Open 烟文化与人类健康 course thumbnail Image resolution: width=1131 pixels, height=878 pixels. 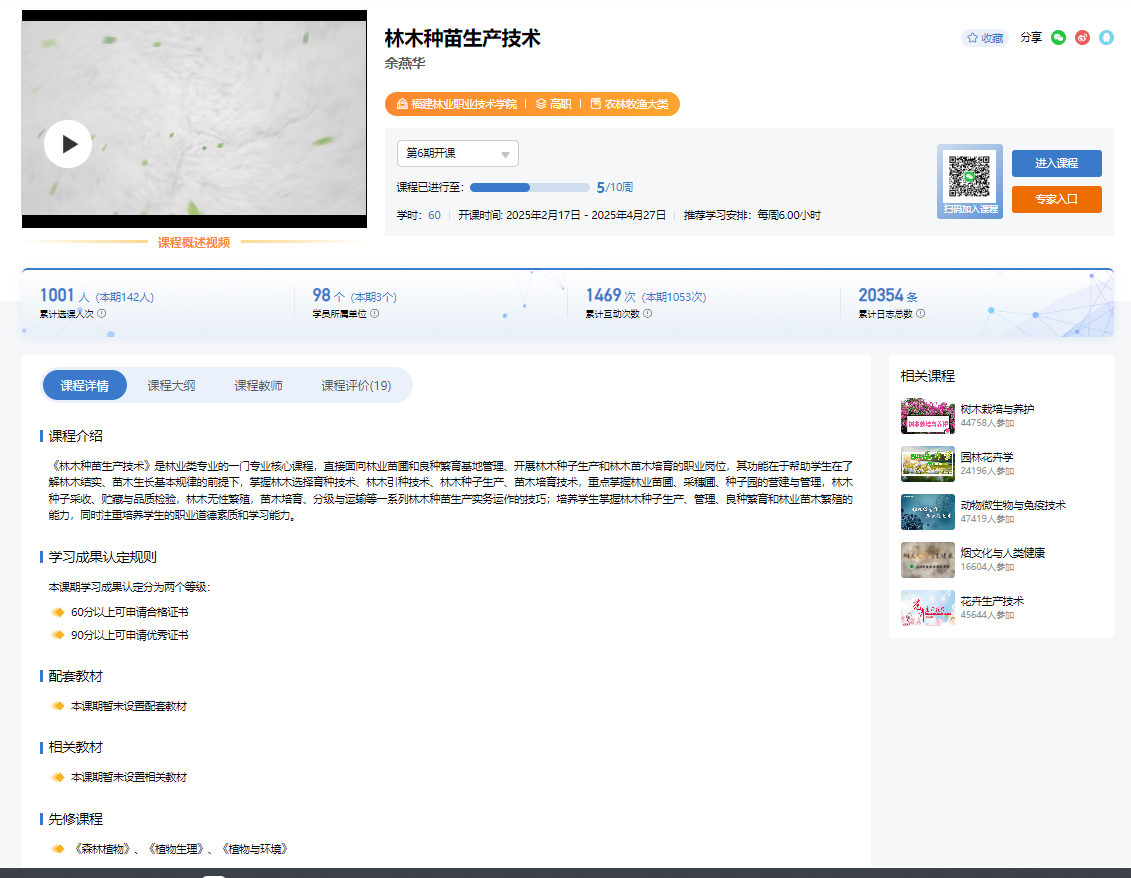pyautogui.click(x=928, y=560)
